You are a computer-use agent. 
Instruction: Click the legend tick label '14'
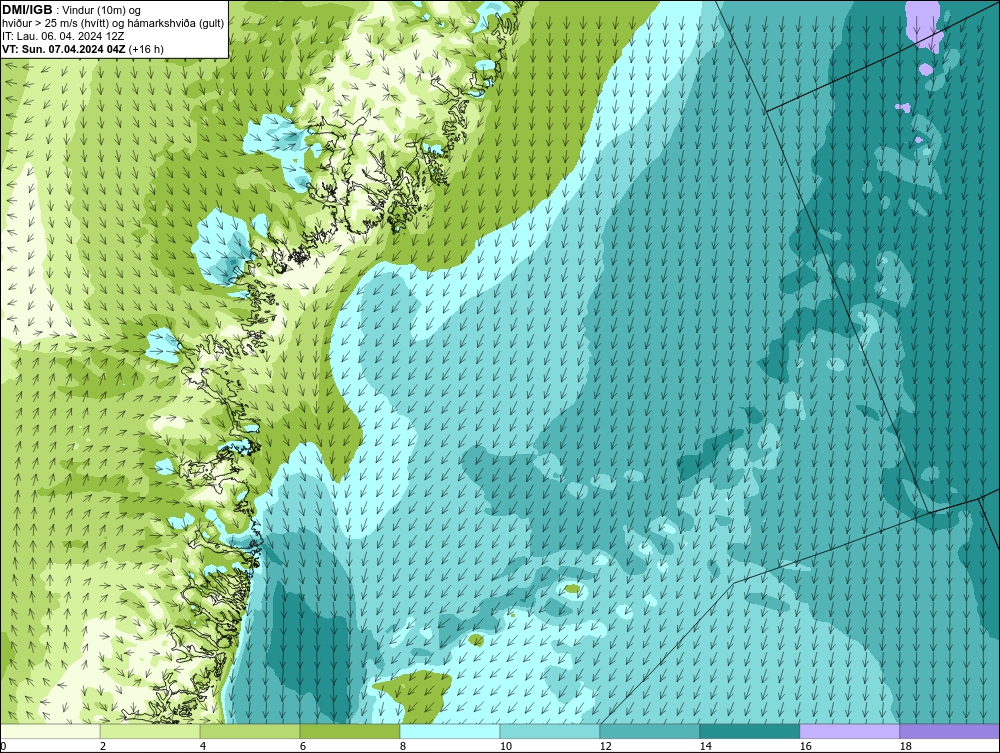click(705, 746)
